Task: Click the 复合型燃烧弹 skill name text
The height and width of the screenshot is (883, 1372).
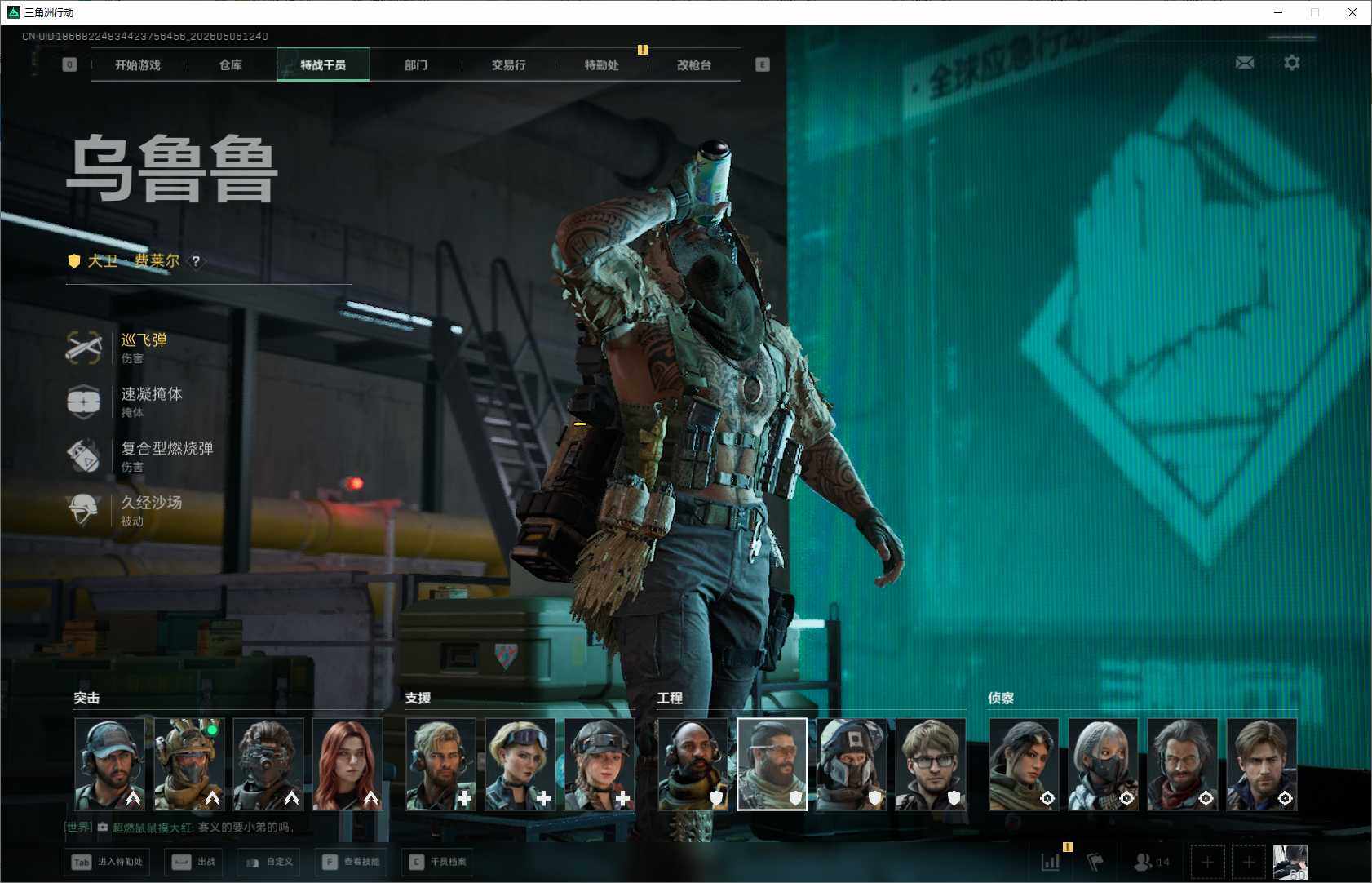Action: [167, 448]
